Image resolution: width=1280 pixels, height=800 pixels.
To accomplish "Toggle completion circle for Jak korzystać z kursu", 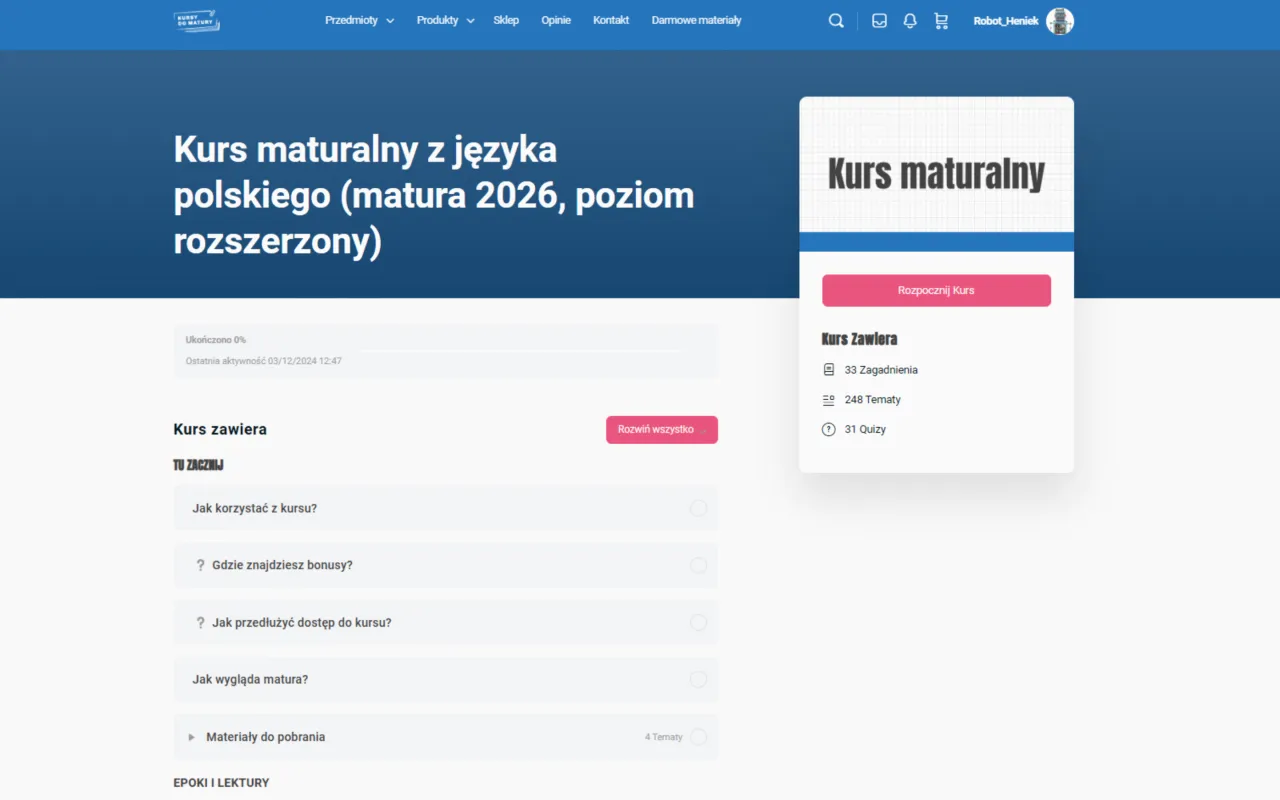I will [698, 508].
